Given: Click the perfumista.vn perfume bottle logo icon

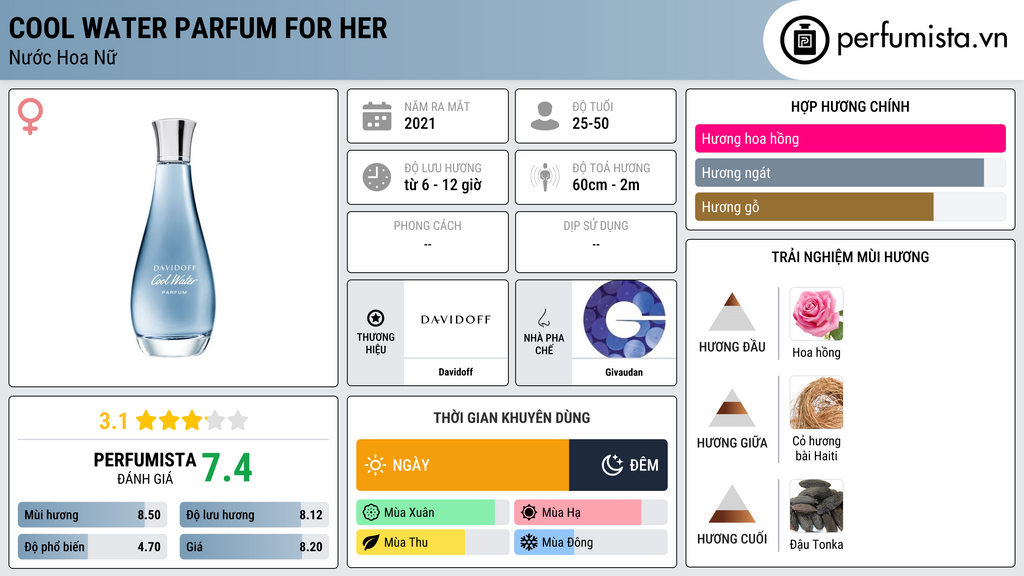Looking at the screenshot, I should point(804,40).
